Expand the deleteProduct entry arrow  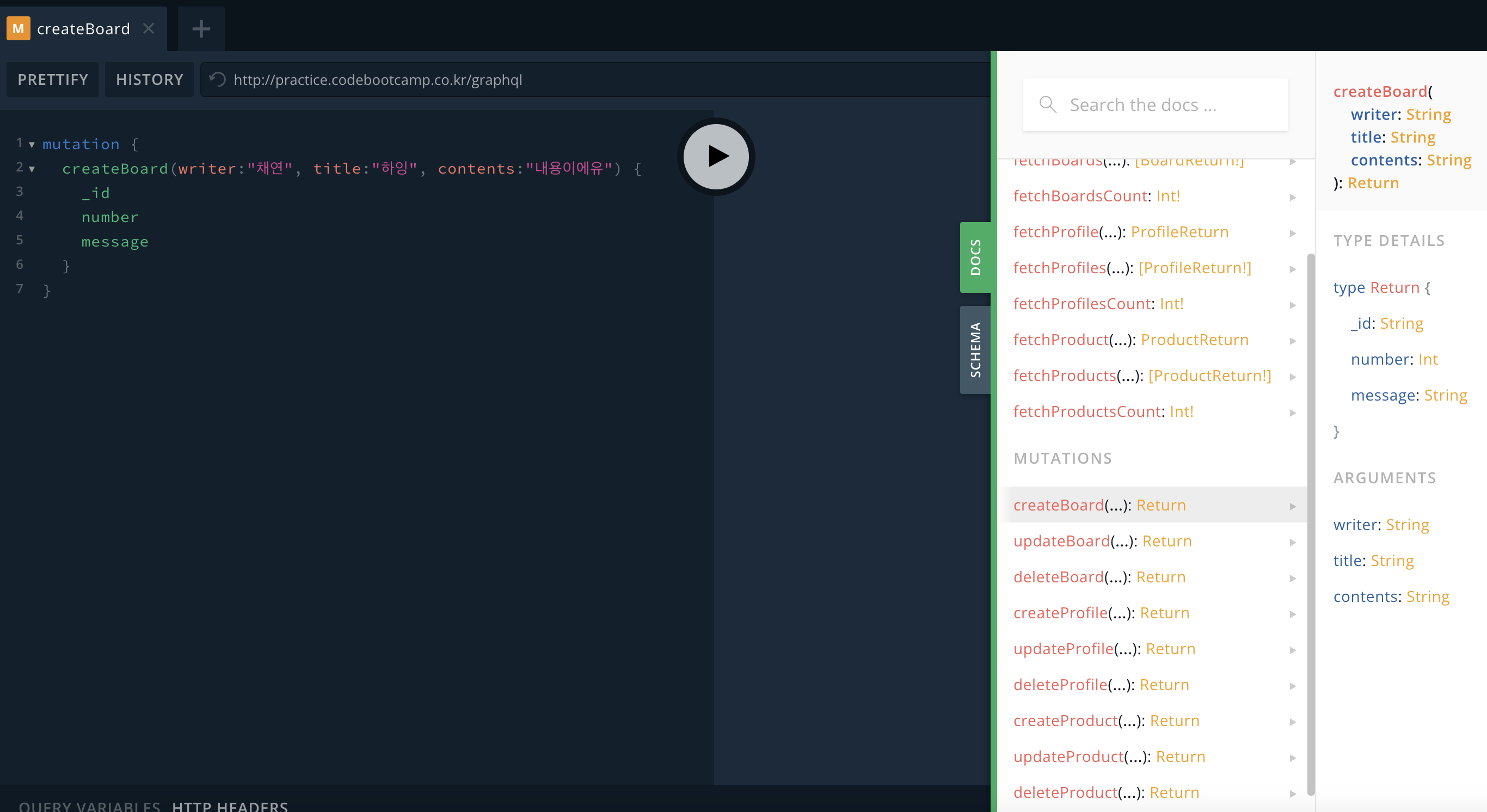(x=1293, y=793)
